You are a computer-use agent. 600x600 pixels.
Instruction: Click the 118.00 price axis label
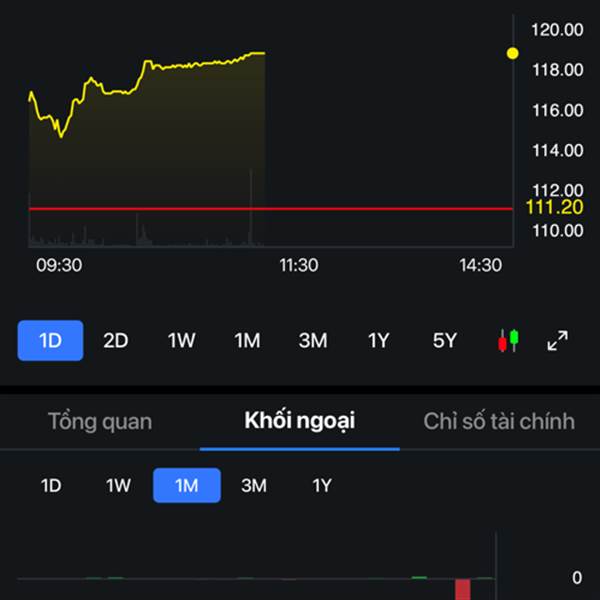point(558,70)
